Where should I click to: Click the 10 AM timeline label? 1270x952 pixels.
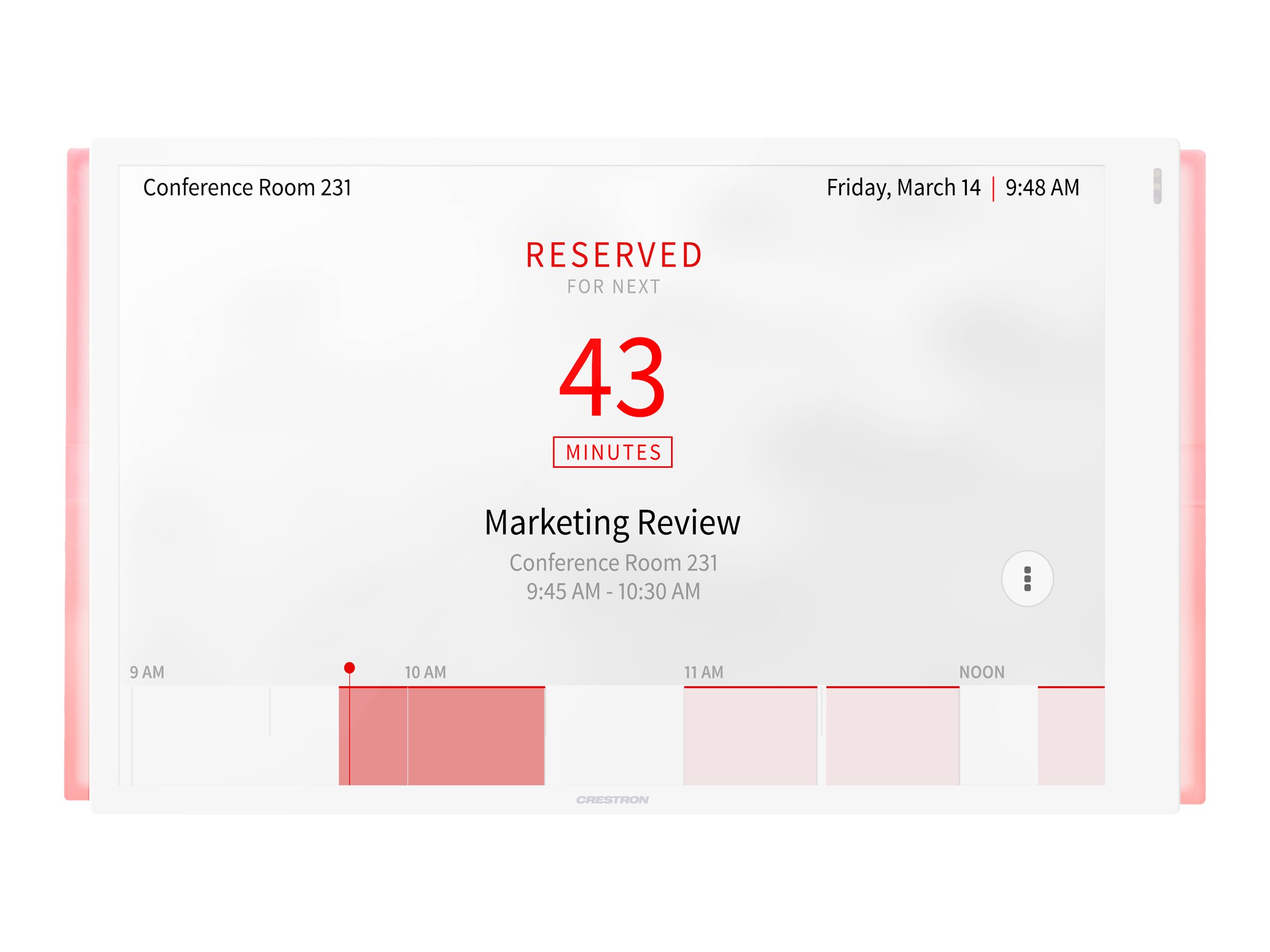tap(425, 672)
